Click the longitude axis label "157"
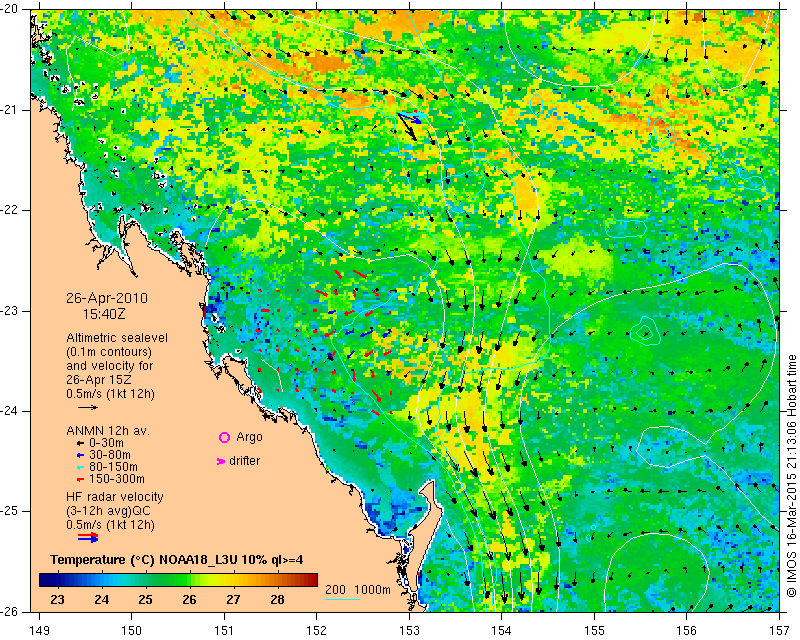This screenshot has width=800, height=640. click(779, 631)
